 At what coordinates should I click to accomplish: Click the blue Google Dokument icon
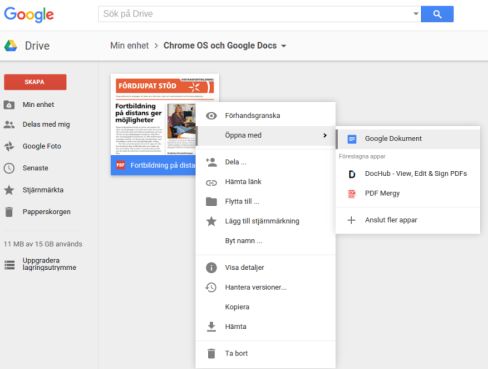[x=352, y=139]
